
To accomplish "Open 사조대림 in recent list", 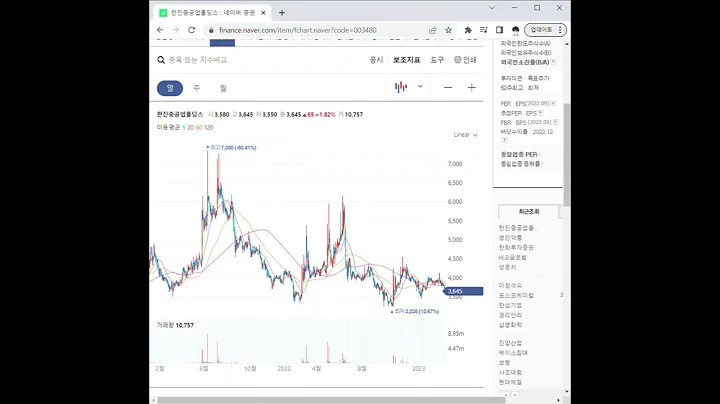I will pyautogui.click(x=511, y=372).
